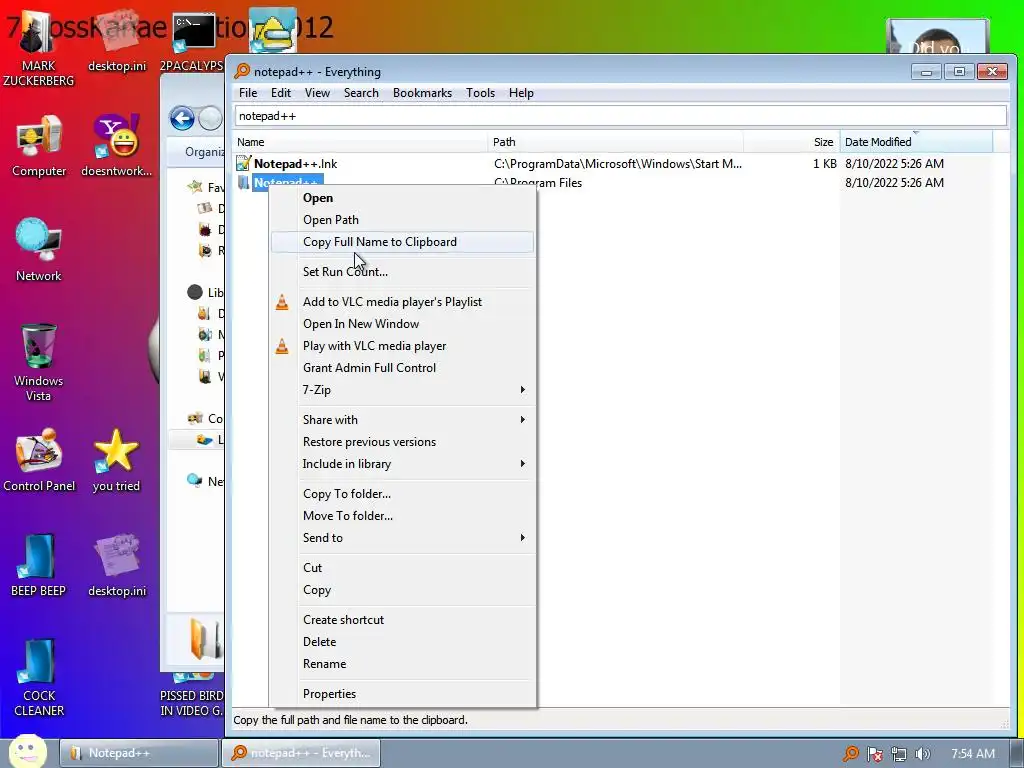Select the 2PACALYPSE command prompt icon
Image resolution: width=1024 pixels, height=768 pixels.
[193, 42]
